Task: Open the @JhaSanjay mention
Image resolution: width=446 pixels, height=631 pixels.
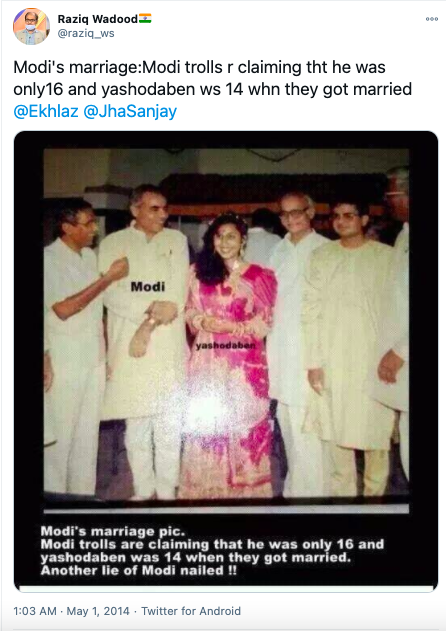Action: click(130, 111)
